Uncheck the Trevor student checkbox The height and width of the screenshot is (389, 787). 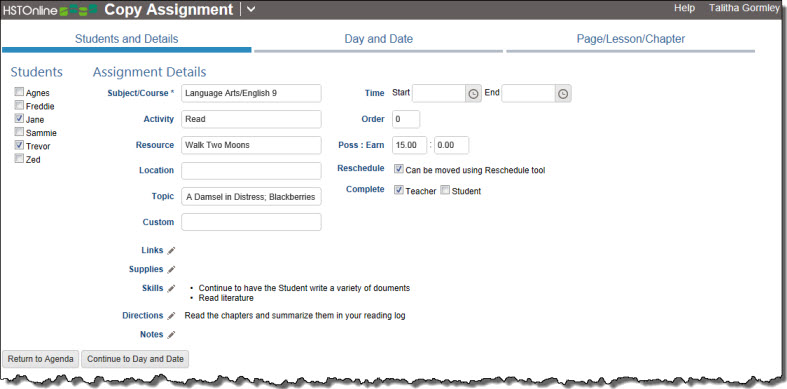click(x=19, y=146)
